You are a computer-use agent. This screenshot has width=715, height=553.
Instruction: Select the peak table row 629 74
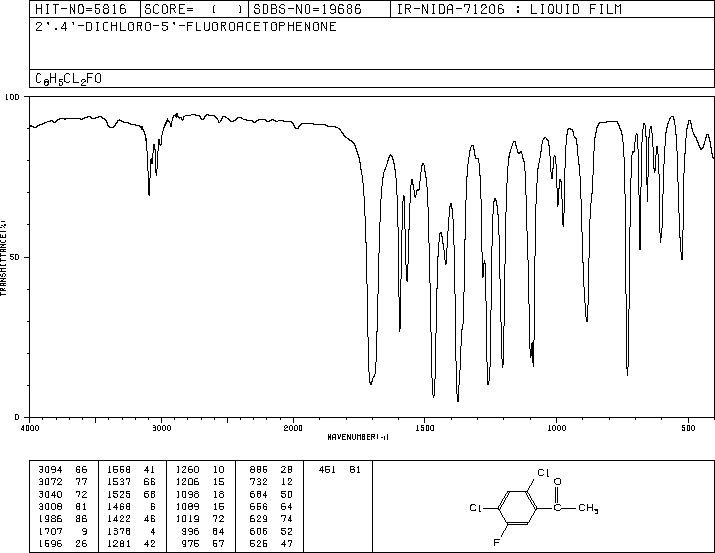coord(271,519)
